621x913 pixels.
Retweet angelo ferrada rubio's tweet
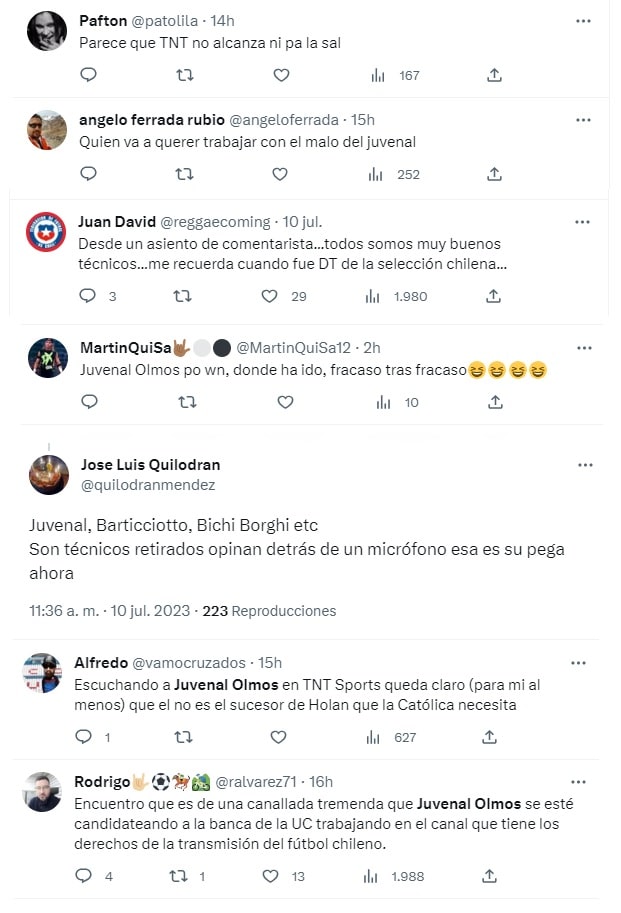(184, 174)
